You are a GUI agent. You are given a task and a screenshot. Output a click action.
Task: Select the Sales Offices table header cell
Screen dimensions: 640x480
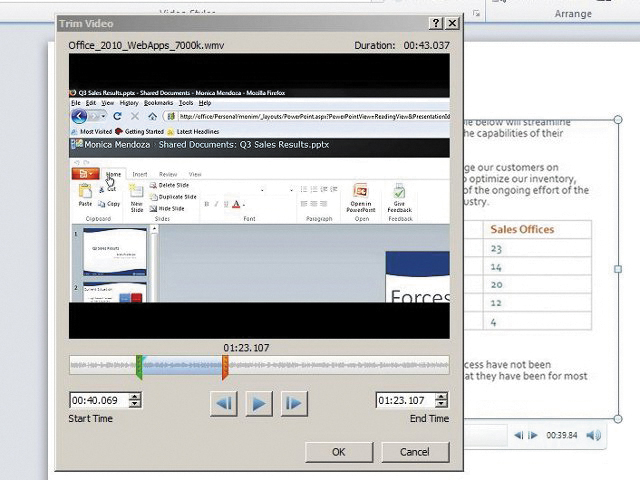[537, 229]
